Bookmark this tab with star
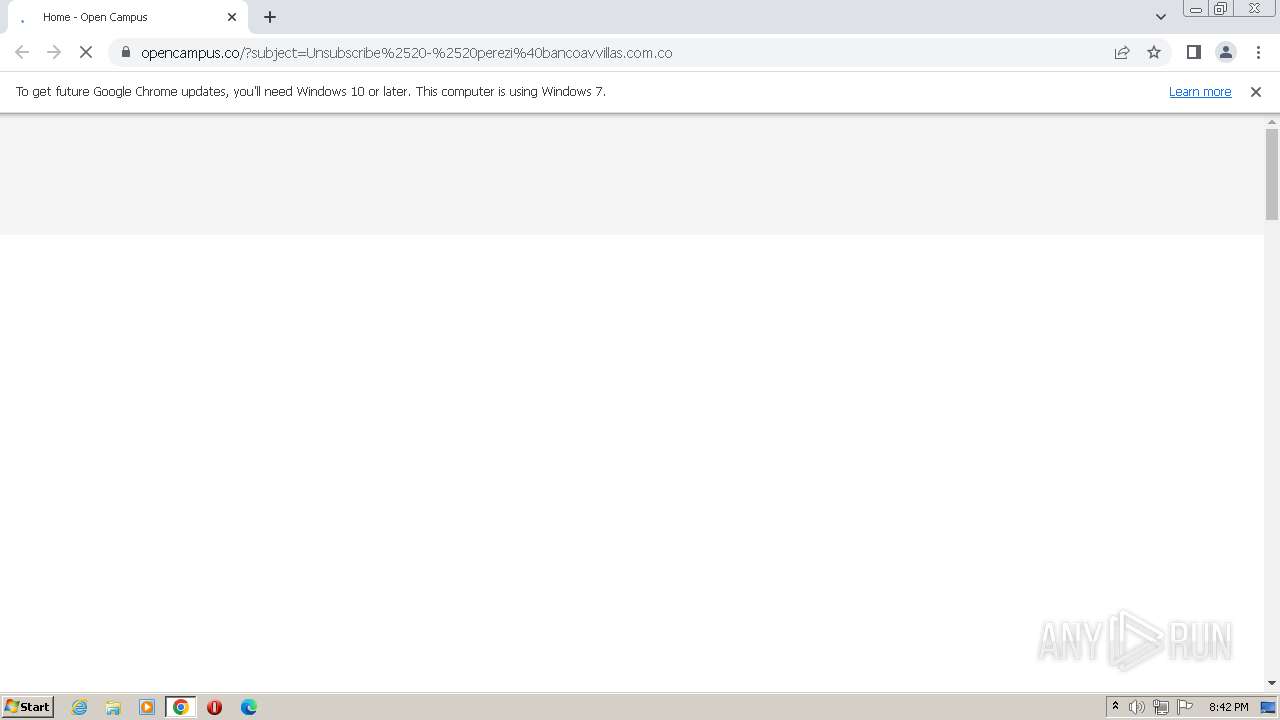Screen dimensions: 1280x720 (x=1154, y=52)
